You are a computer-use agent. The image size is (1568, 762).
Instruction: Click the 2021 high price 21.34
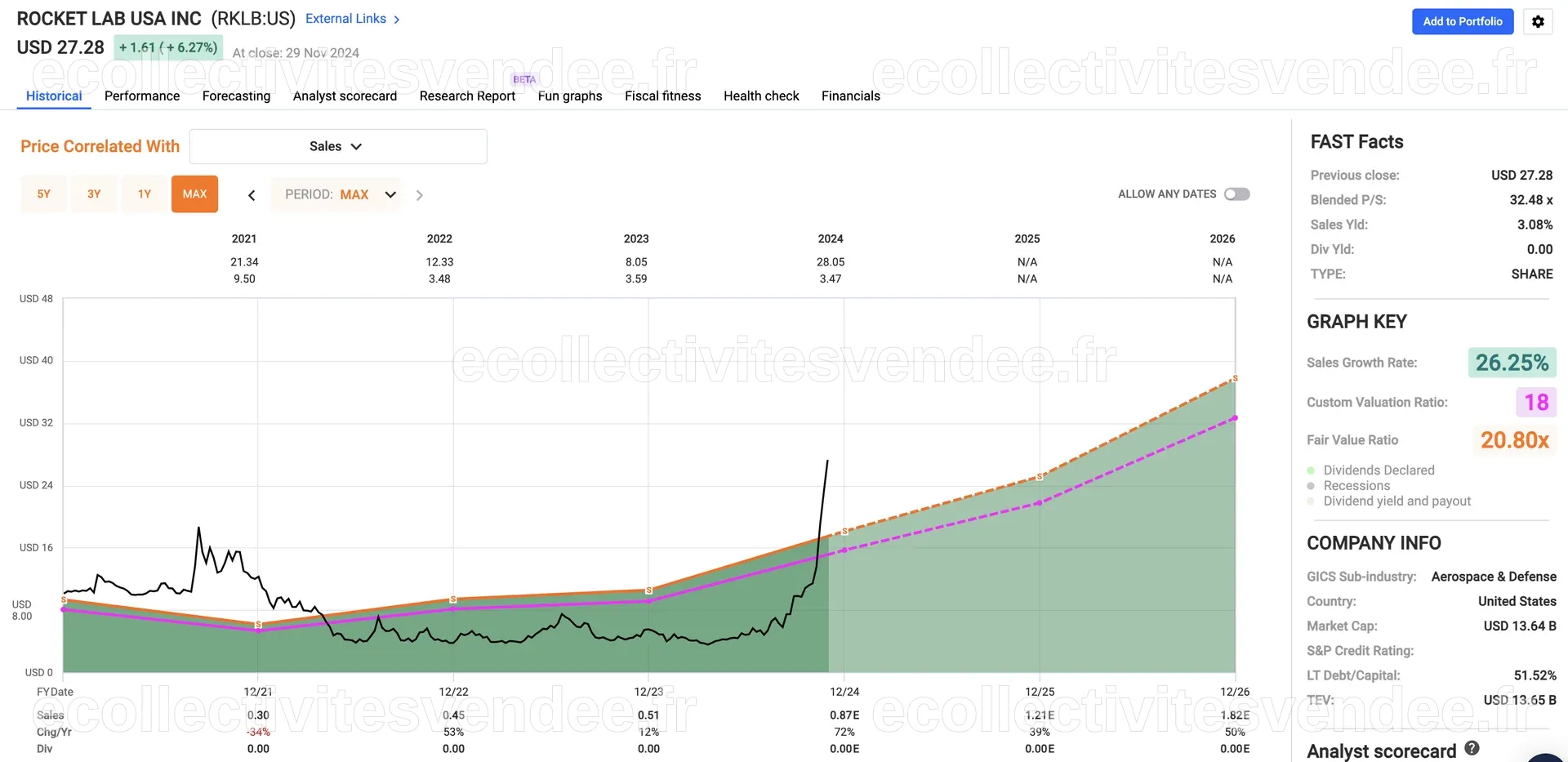pyautogui.click(x=244, y=262)
